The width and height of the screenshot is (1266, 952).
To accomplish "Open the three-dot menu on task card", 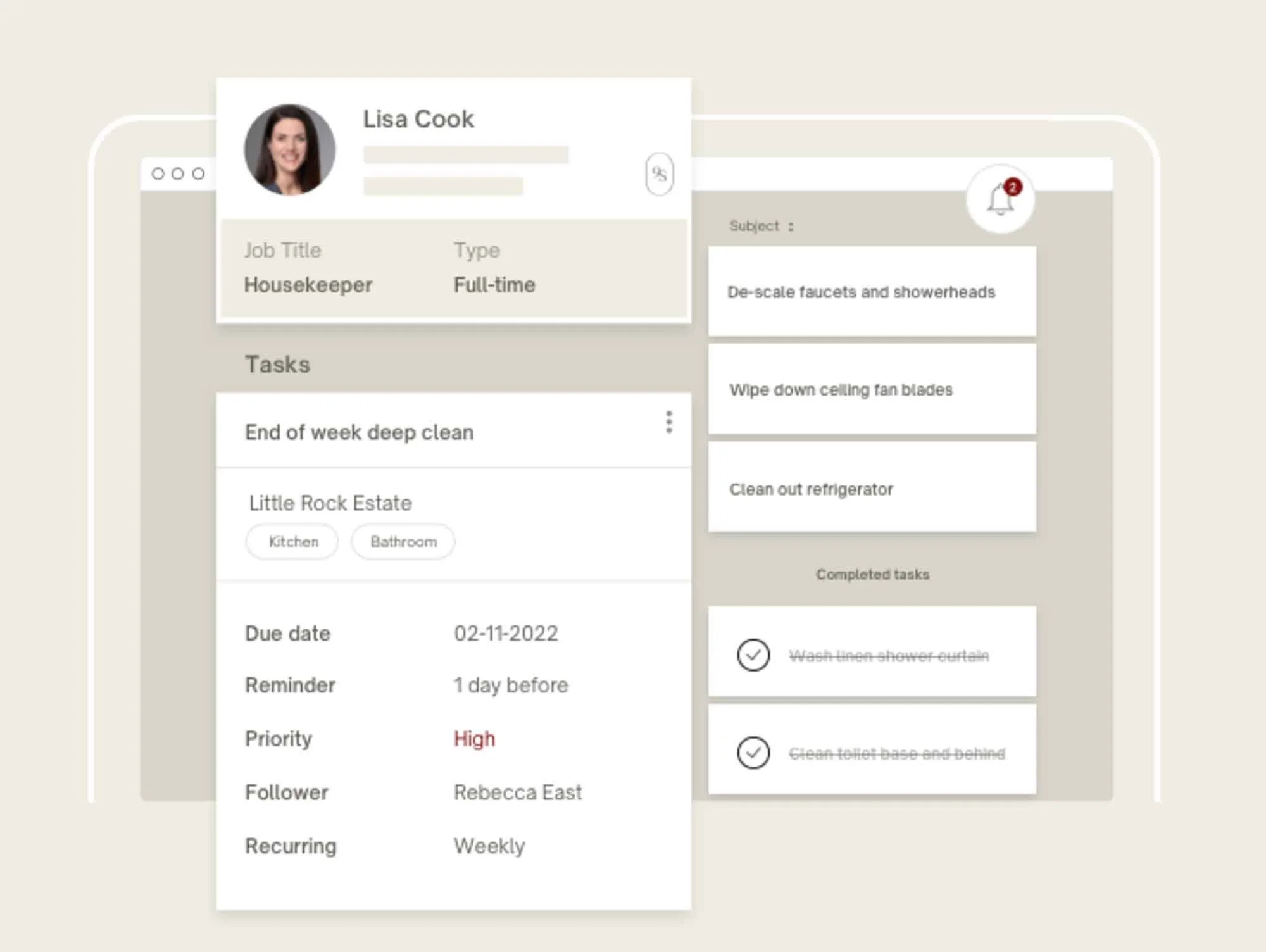I will [x=668, y=422].
